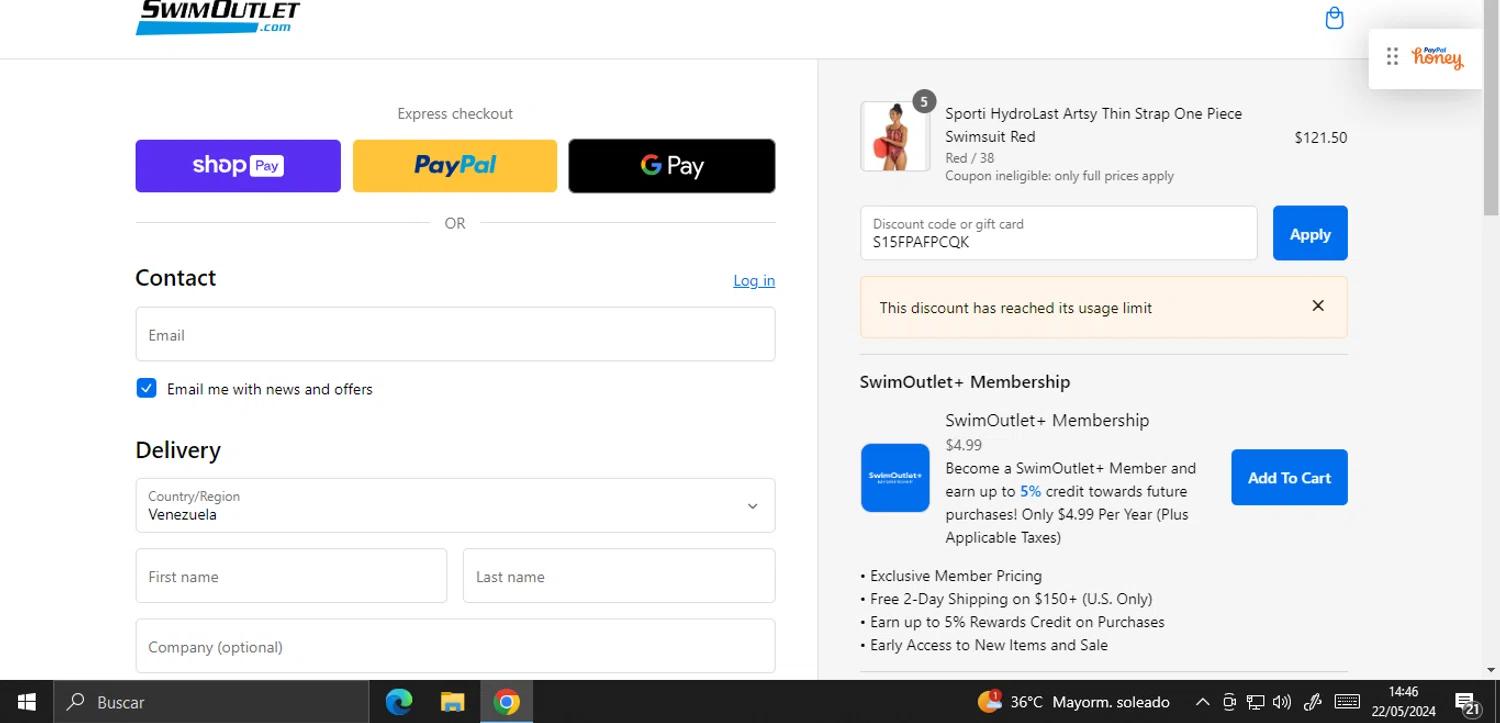Expand the Country/Region dropdown
This screenshot has height=723, width=1500.
point(455,505)
